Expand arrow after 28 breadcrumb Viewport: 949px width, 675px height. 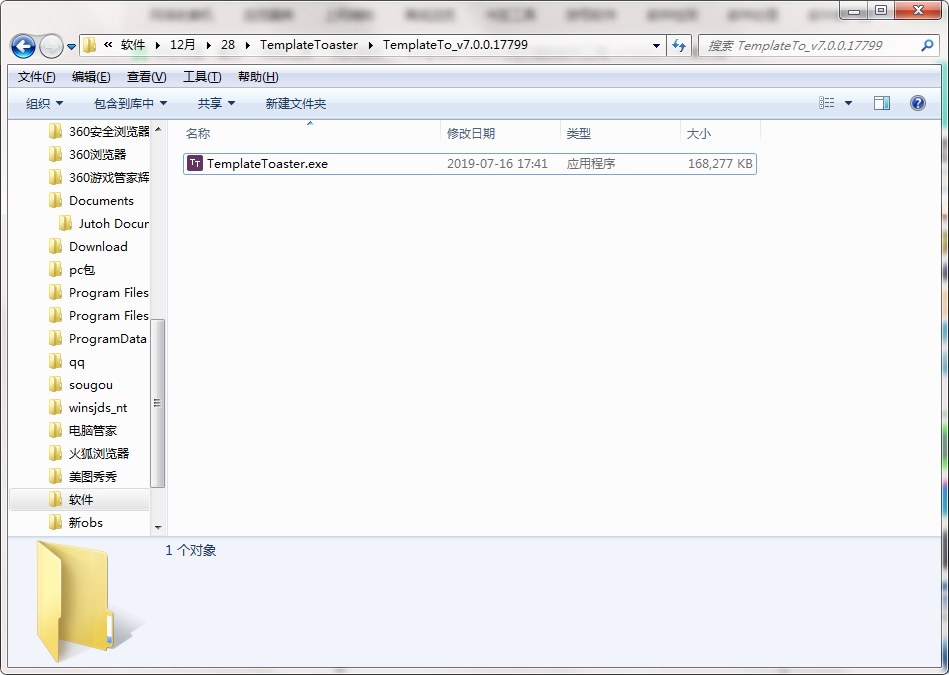tap(248, 45)
